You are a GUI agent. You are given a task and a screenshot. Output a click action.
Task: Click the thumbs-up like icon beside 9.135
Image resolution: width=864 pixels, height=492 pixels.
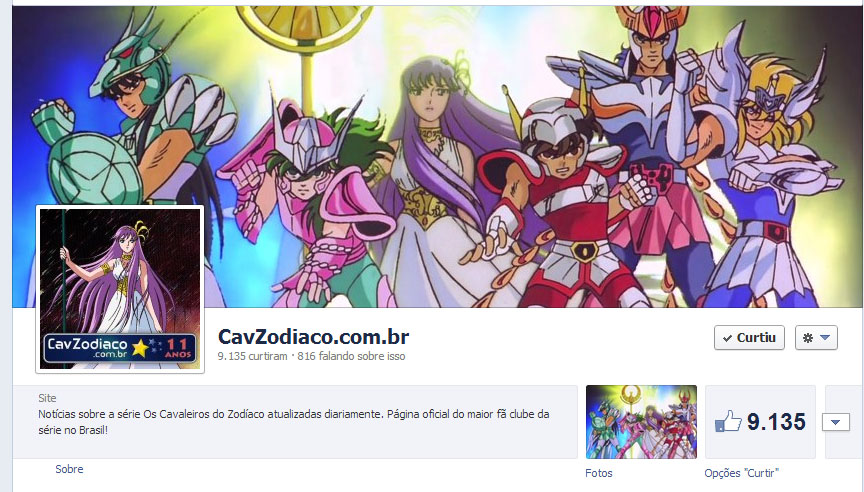tap(728, 421)
